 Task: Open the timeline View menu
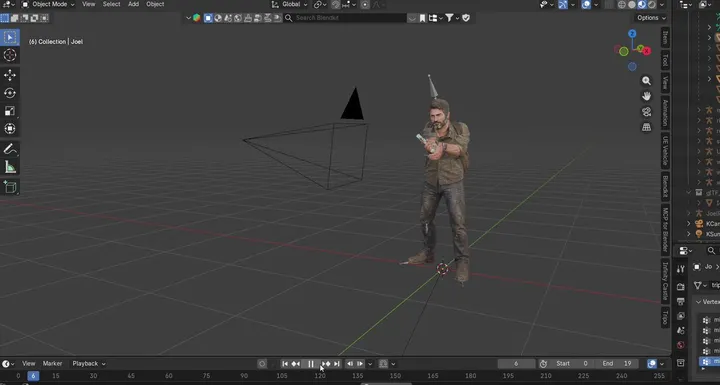(x=28, y=364)
